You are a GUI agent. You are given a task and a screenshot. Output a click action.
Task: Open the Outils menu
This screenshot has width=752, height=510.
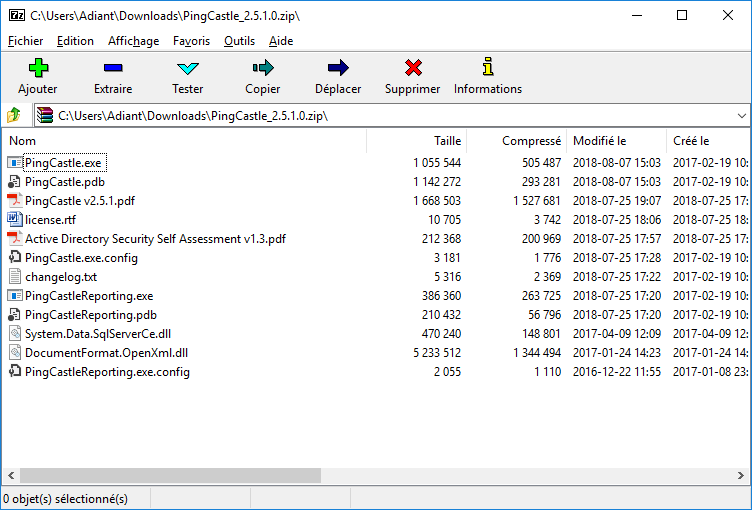239,41
